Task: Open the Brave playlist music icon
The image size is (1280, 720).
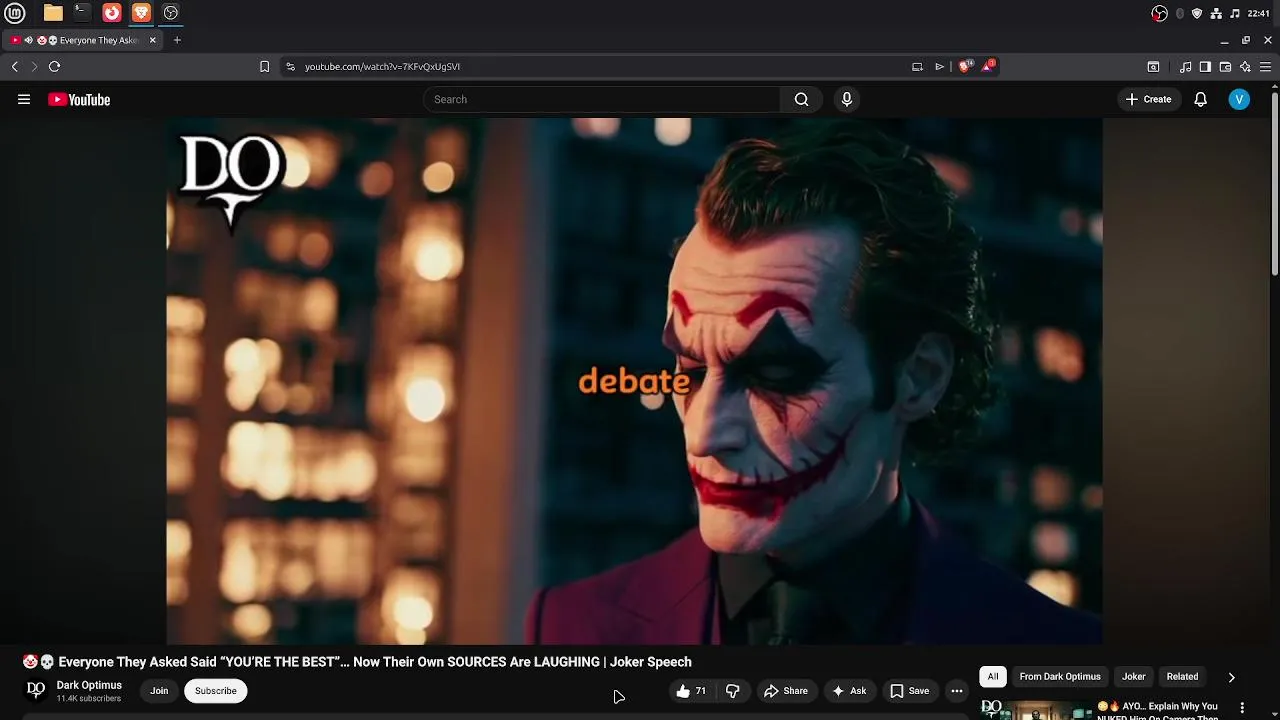Action: [1186, 67]
